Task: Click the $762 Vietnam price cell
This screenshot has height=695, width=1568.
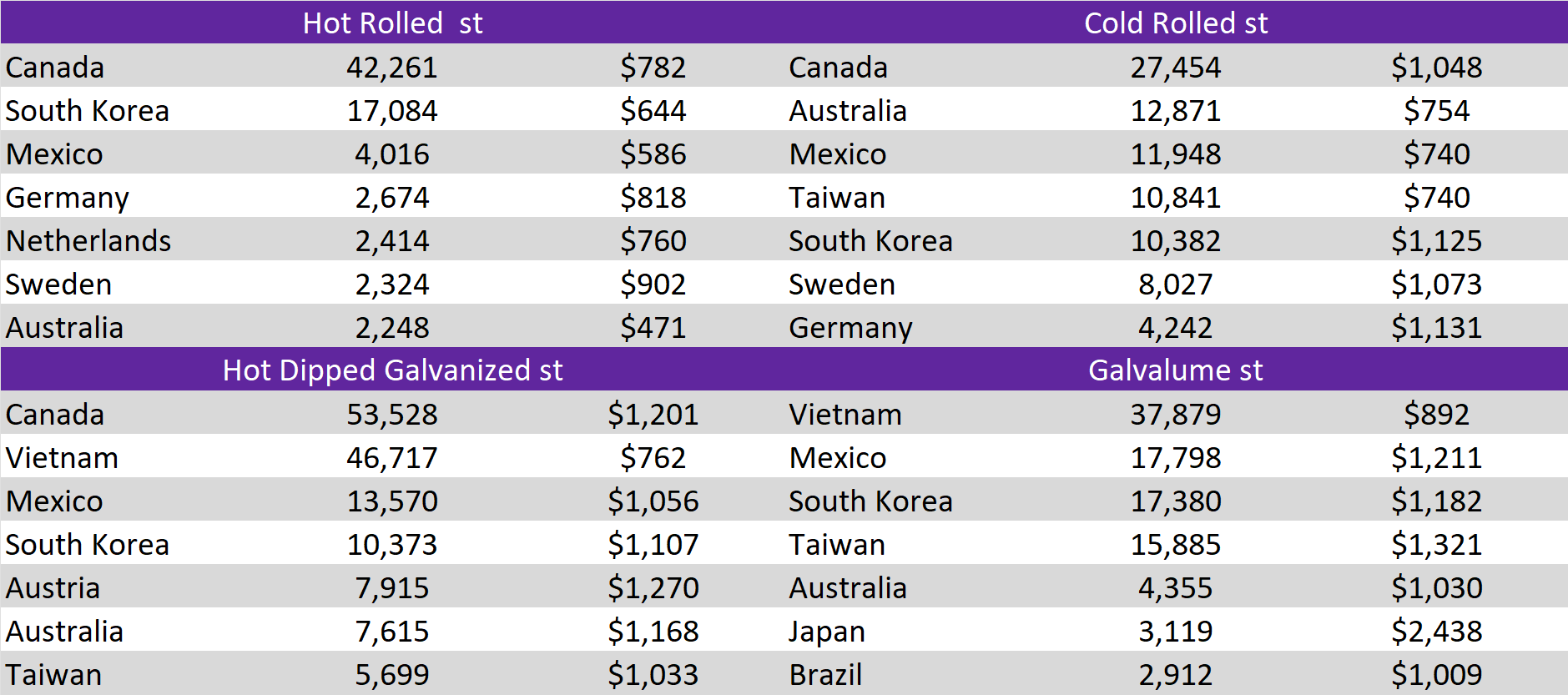Action: 653,457
